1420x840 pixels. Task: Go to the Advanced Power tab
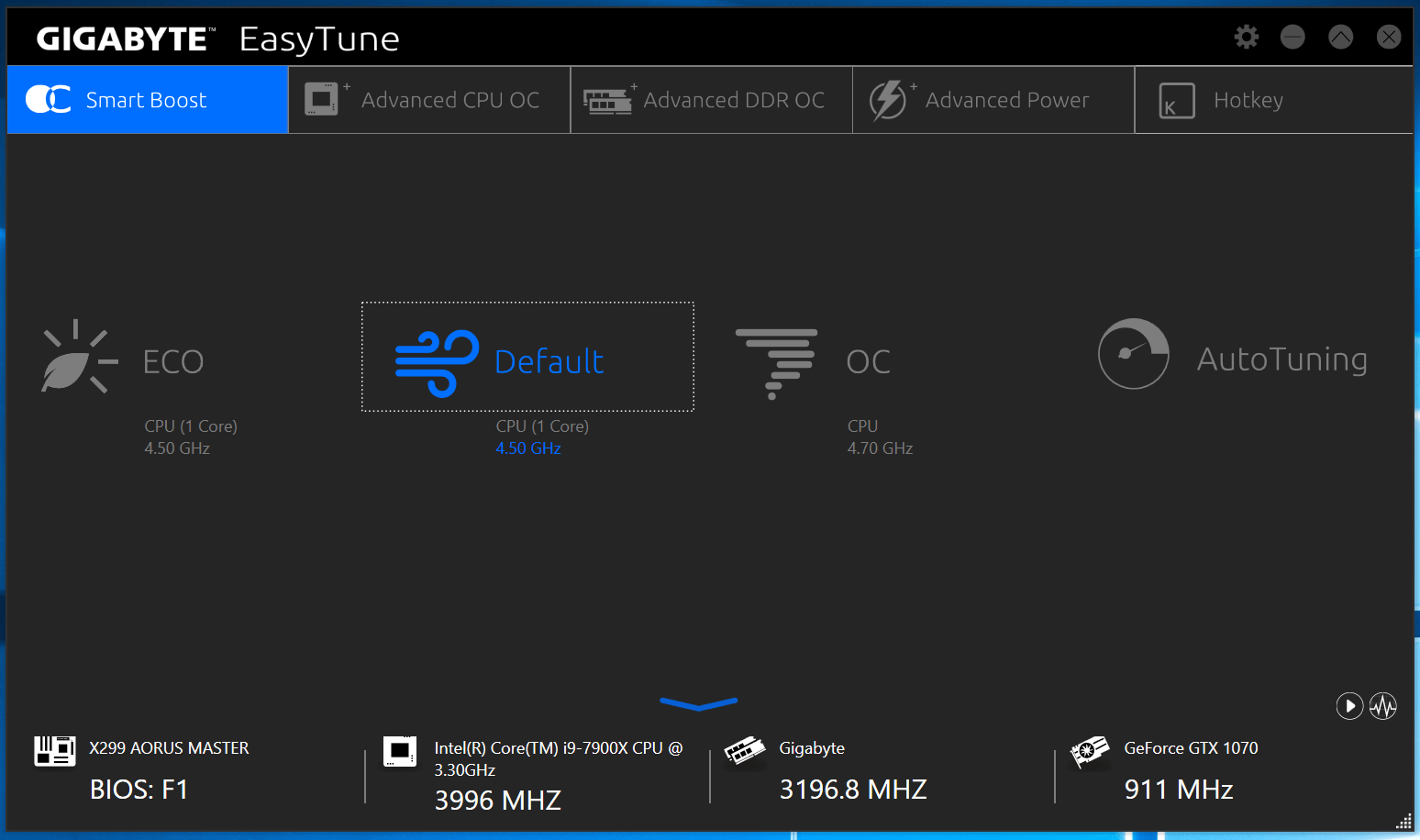[993, 100]
